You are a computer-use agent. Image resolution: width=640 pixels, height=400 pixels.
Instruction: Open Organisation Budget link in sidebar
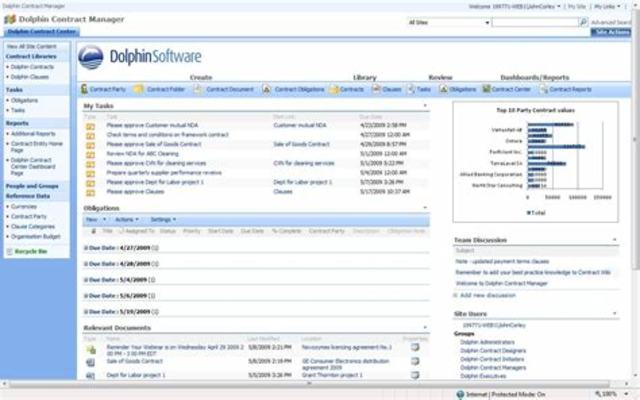[x=36, y=236]
